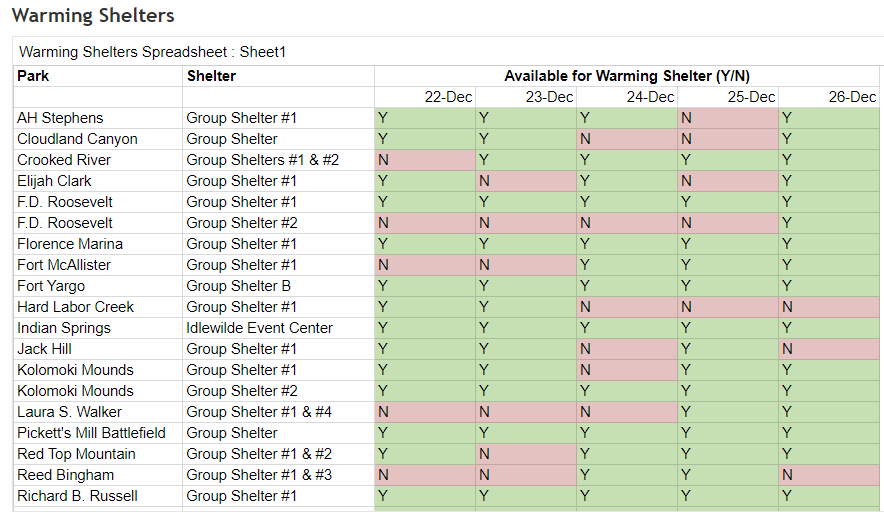Select Jack Hill 24-Dec N cell
884x512 pixels.
[x=627, y=349]
